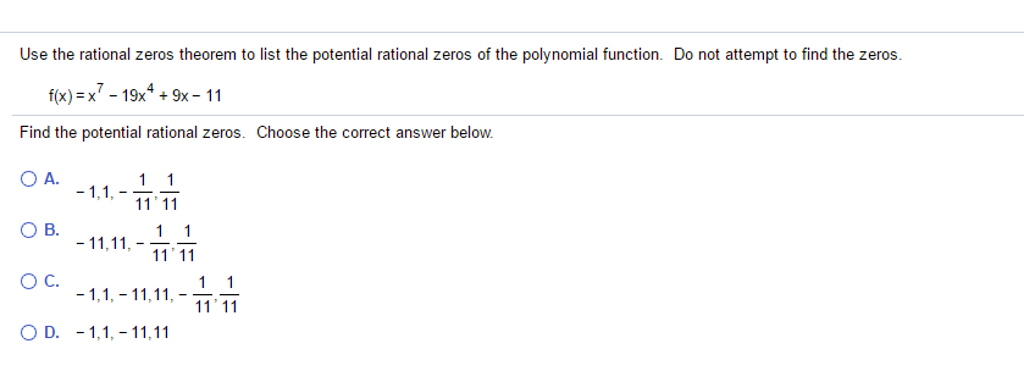Viewport: 1024px width, 371px height.
Task: Click 'Find the potential rational zeros' text
Action: coord(133,133)
